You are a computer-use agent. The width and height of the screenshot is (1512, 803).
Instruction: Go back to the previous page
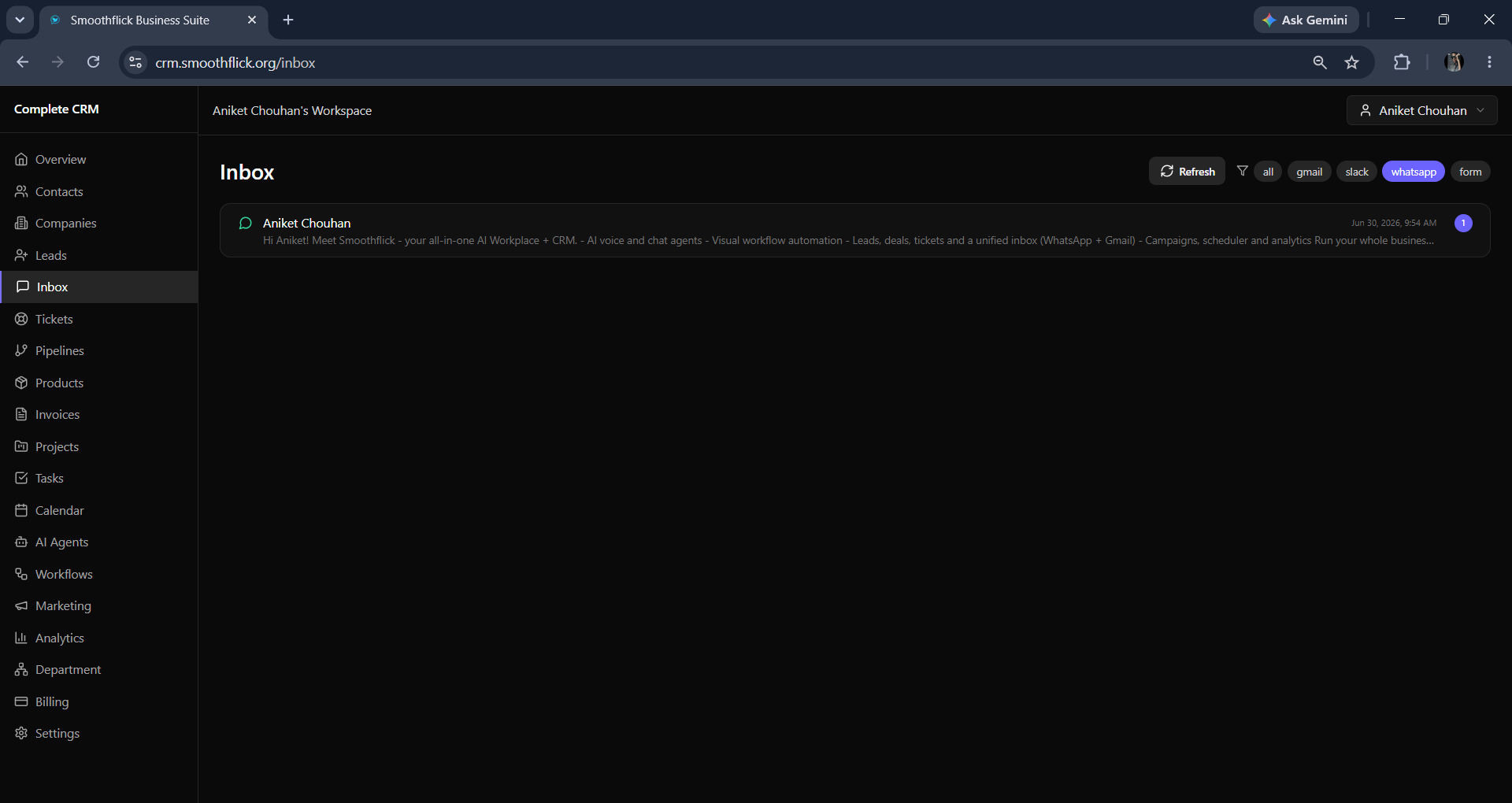point(22,62)
